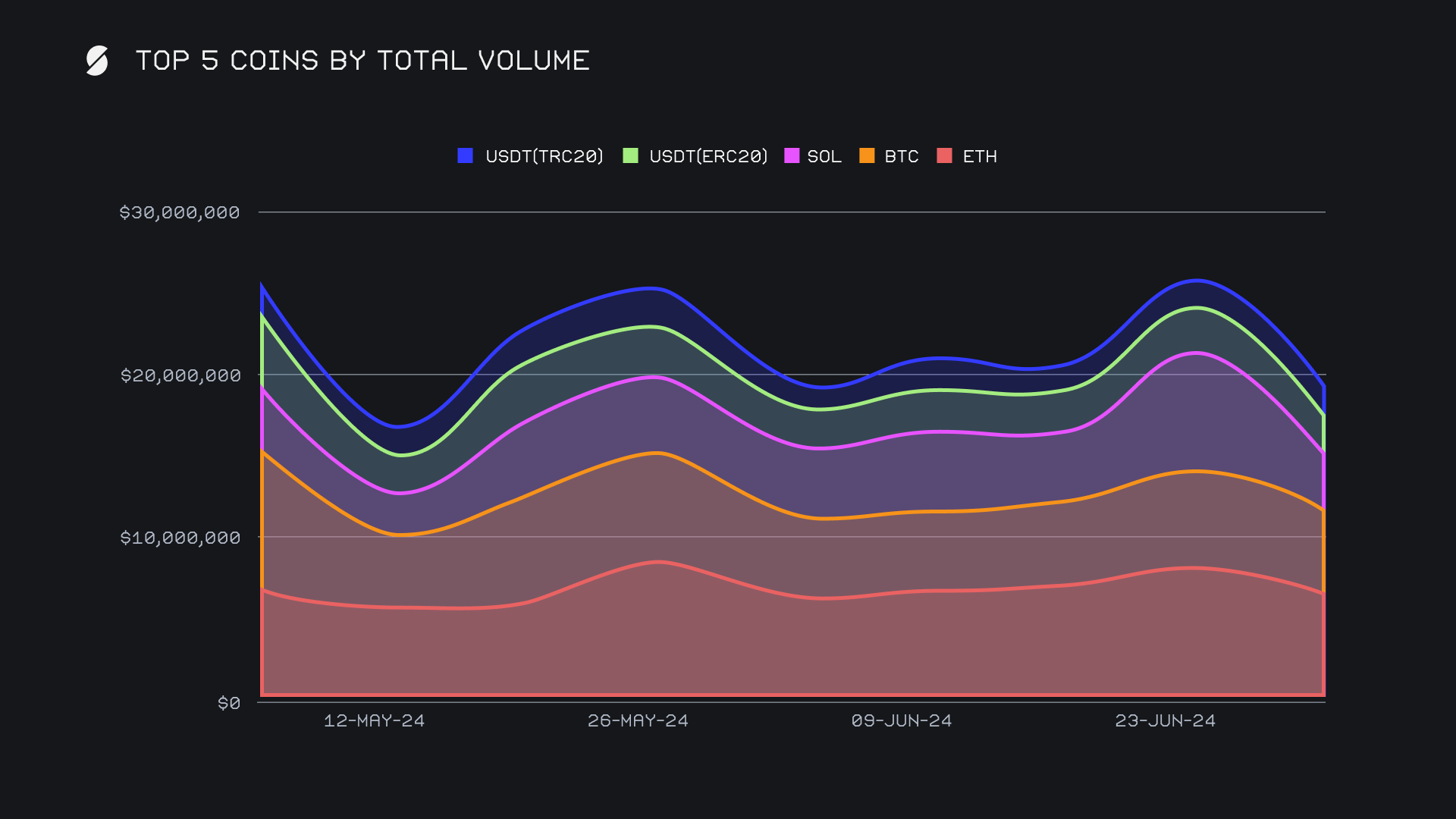Click the red ETH legend swatch
This screenshot has width=1456, height=819.
click(944, 155)
